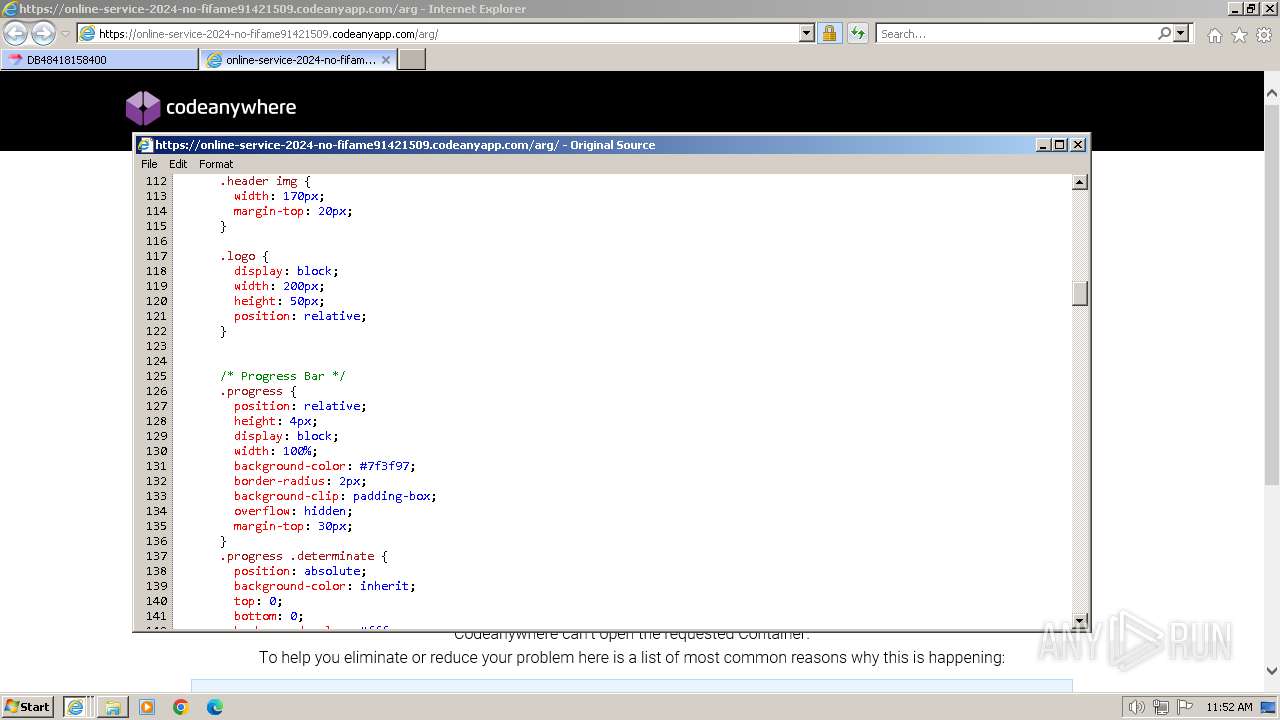This screenshot has height=720, width=1280.
Task: Click the browser page scroll down arrow
Action: pos(1272,671)
